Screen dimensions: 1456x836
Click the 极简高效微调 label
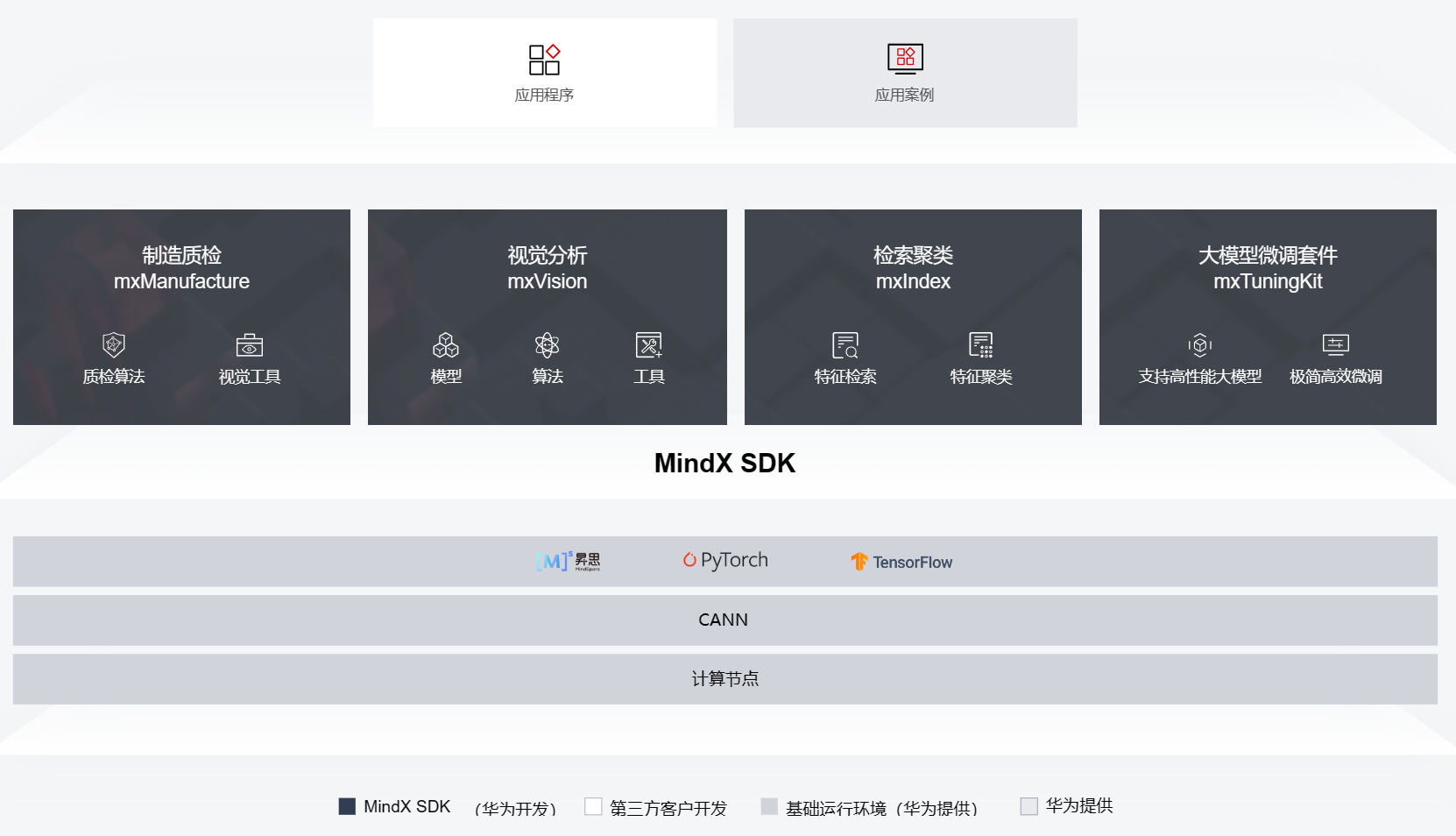point(1336,377)
